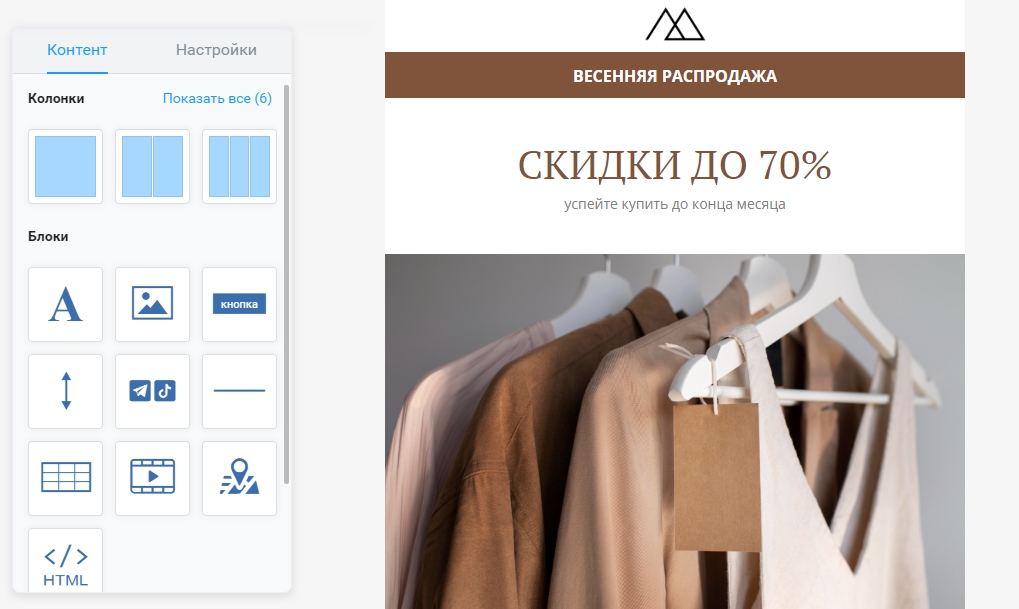Add a horizontal divider line block
Image resolution: width=1019 pixels, height=609 pixels.
[x=239, y=391]
